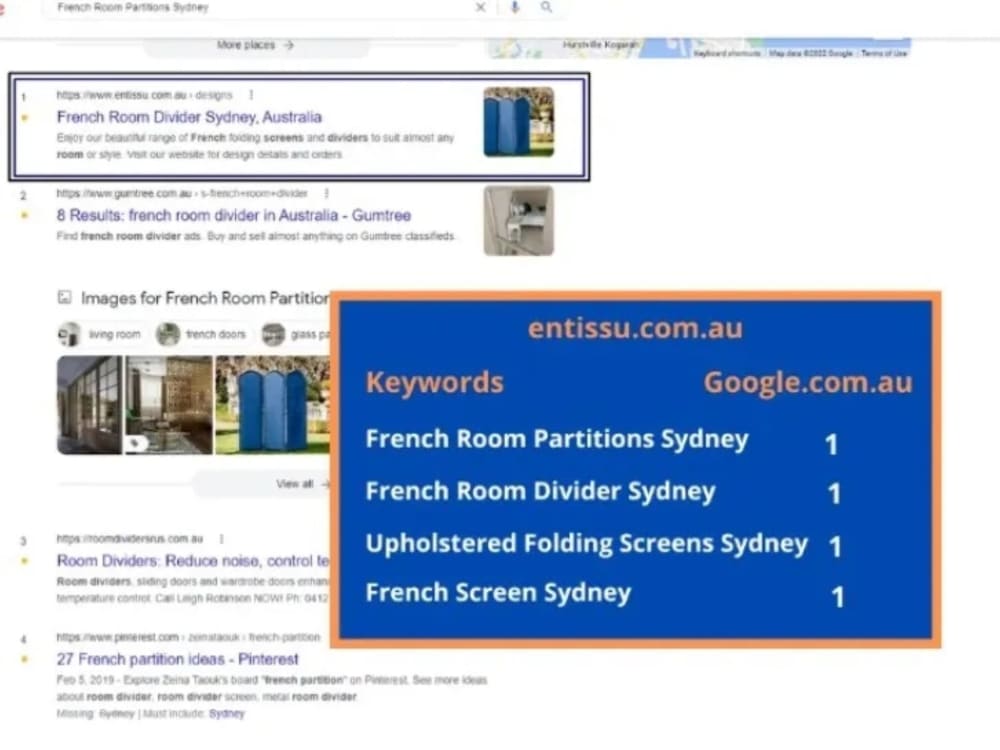The height and width of the screenshot is (750, 1000).
Task: Click the map preview above the results
Action: click(x=699, y=48)
